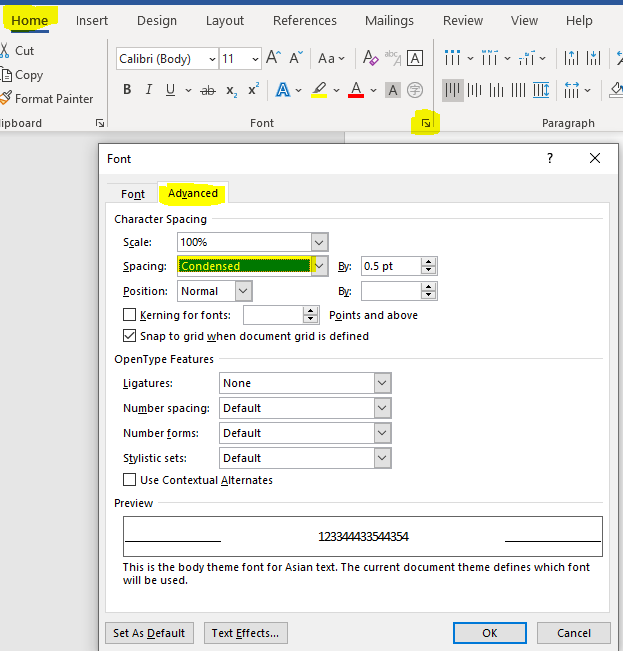
Task: Click the Text Effects blue A icon
Action: 283,90
